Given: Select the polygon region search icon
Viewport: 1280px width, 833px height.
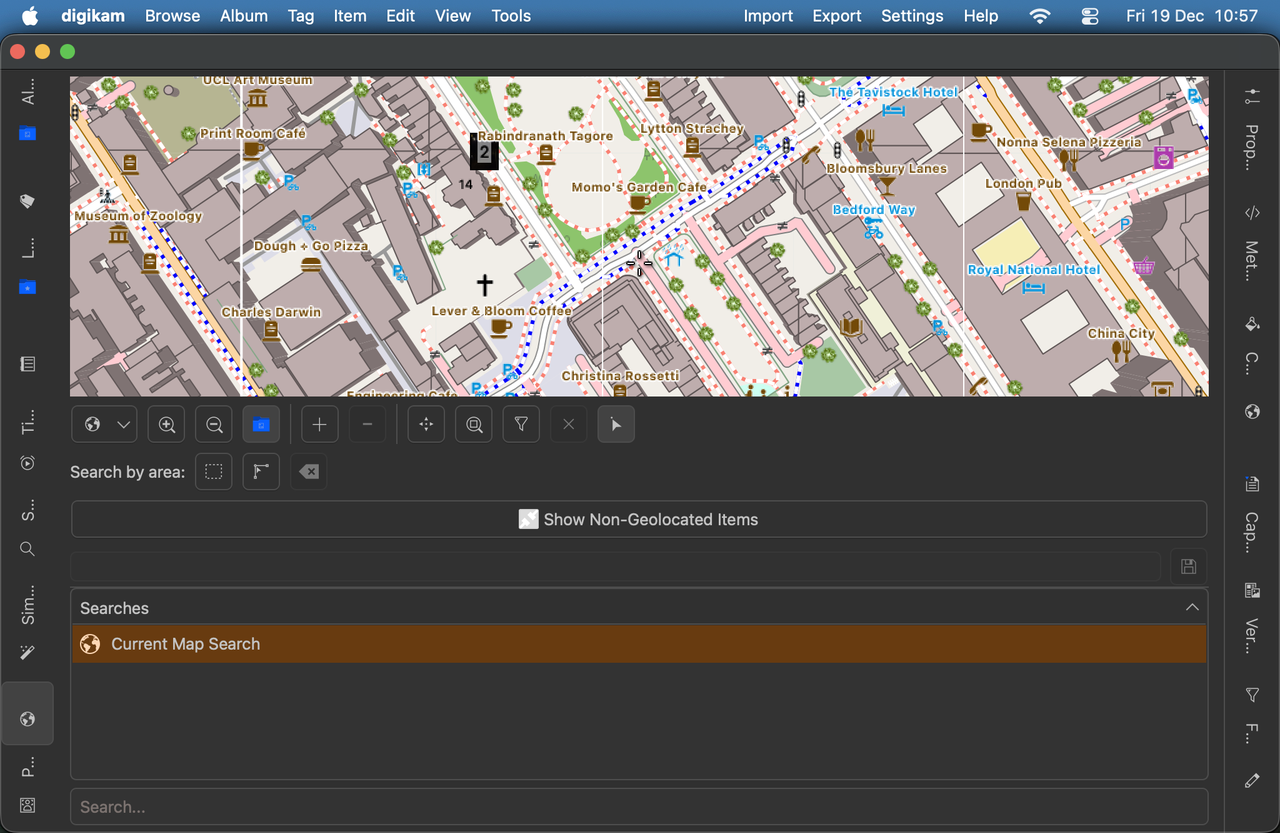Looking at the screenshot, I should click(261, 471).
